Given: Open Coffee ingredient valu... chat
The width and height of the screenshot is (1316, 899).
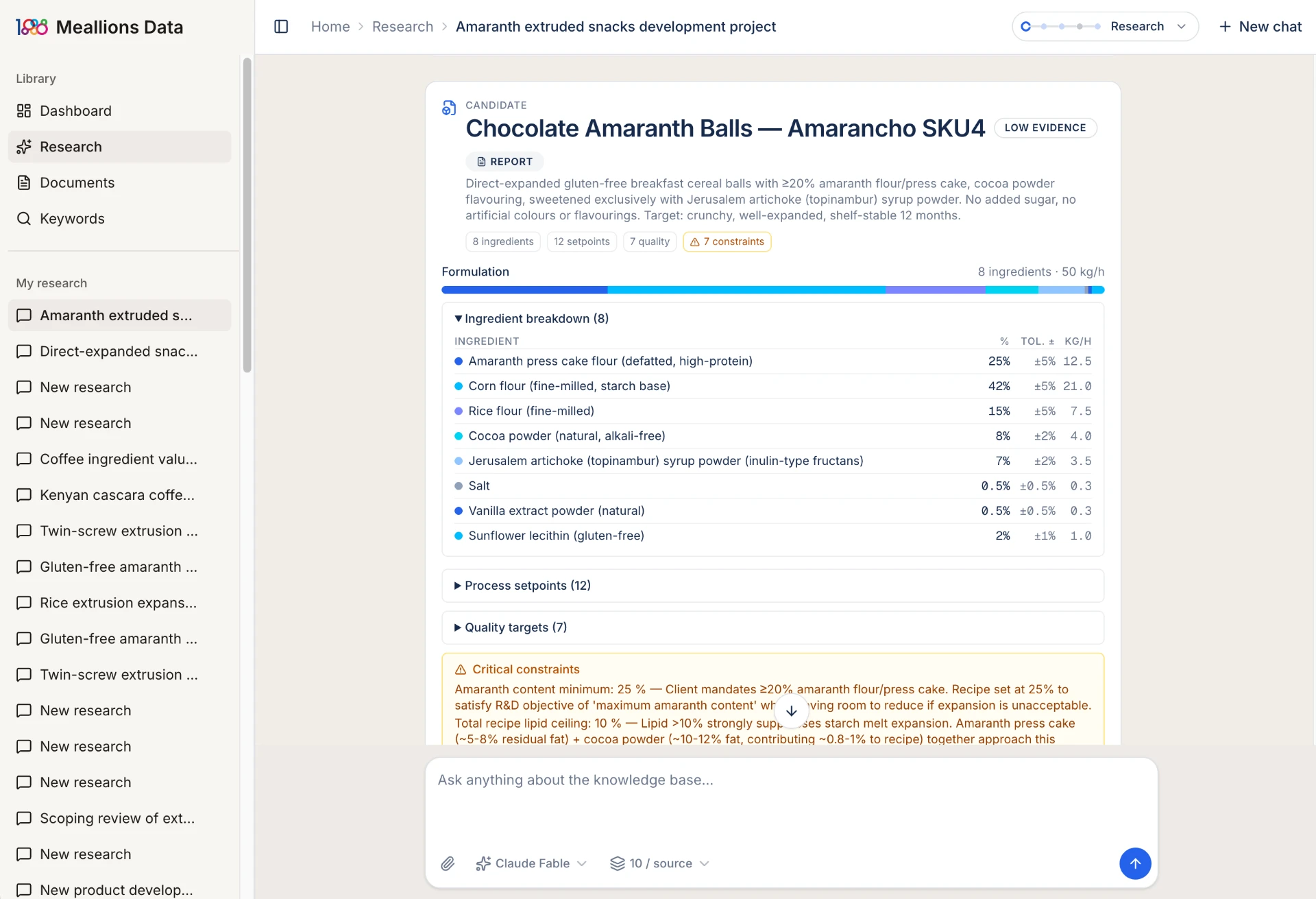Looking at the screenshot, I should coord(120,459).
